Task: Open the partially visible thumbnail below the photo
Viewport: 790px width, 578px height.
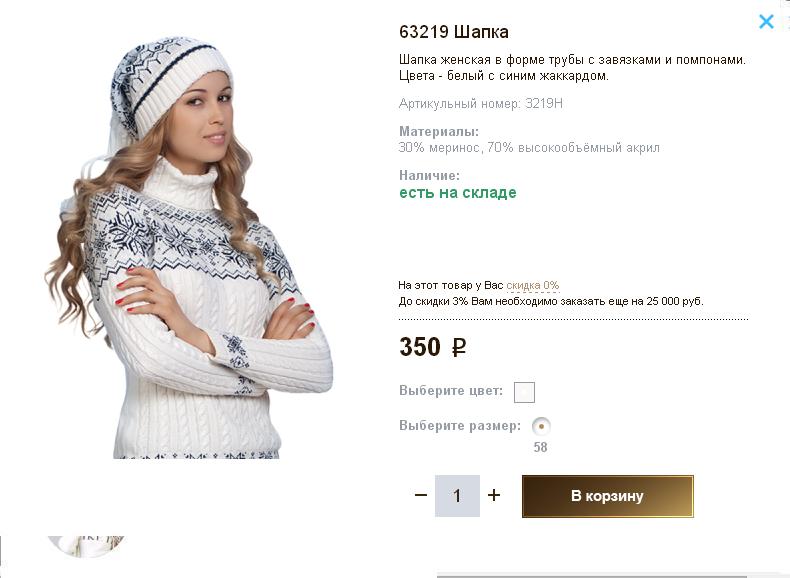Action: [x=86, y=545]
